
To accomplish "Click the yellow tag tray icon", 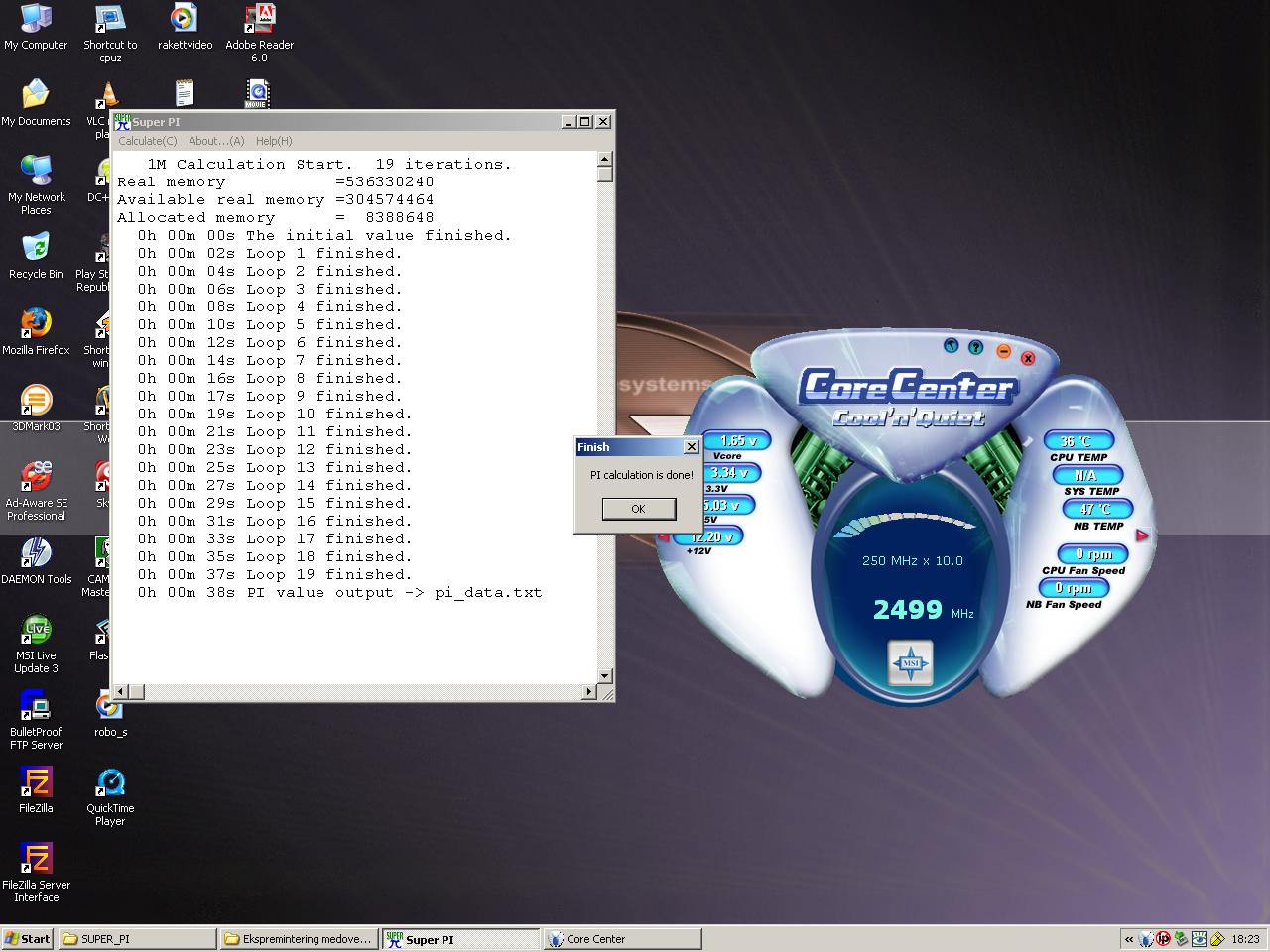I will [x=1217, y=939].
